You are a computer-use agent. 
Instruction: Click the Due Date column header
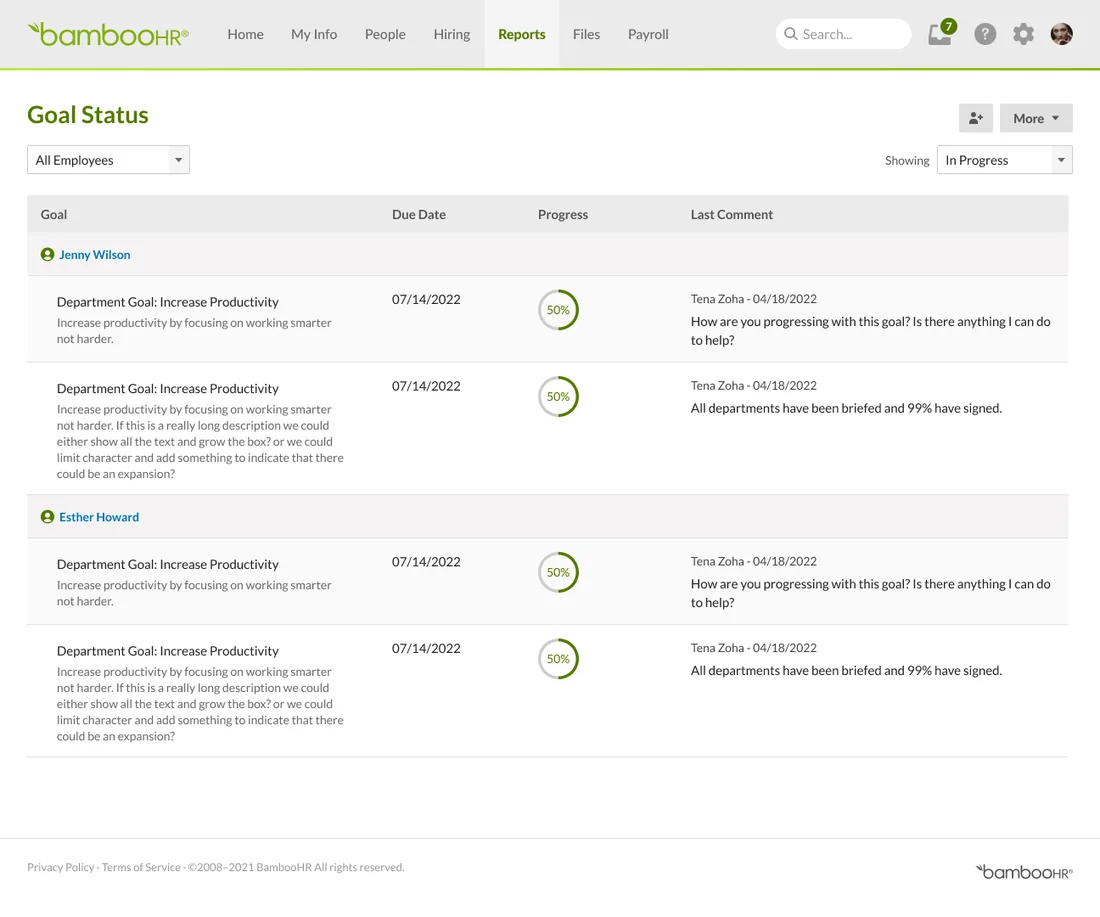click(x=419, y=215)
